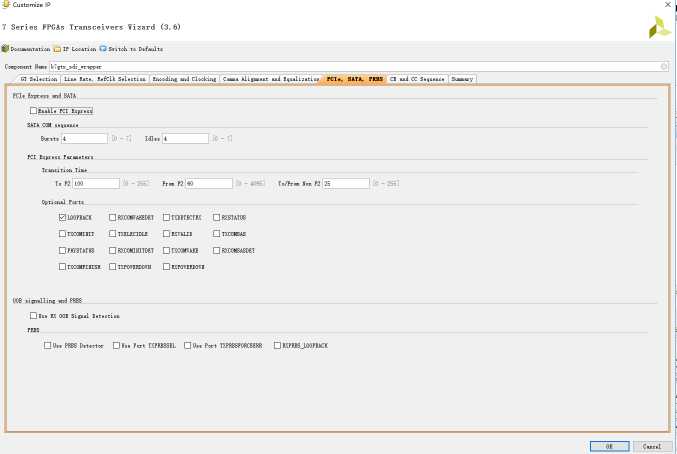Viewport: 677px width, 454px height.
Task: Tick the TXCOMWAKE port checkbox
Action: 166,250
